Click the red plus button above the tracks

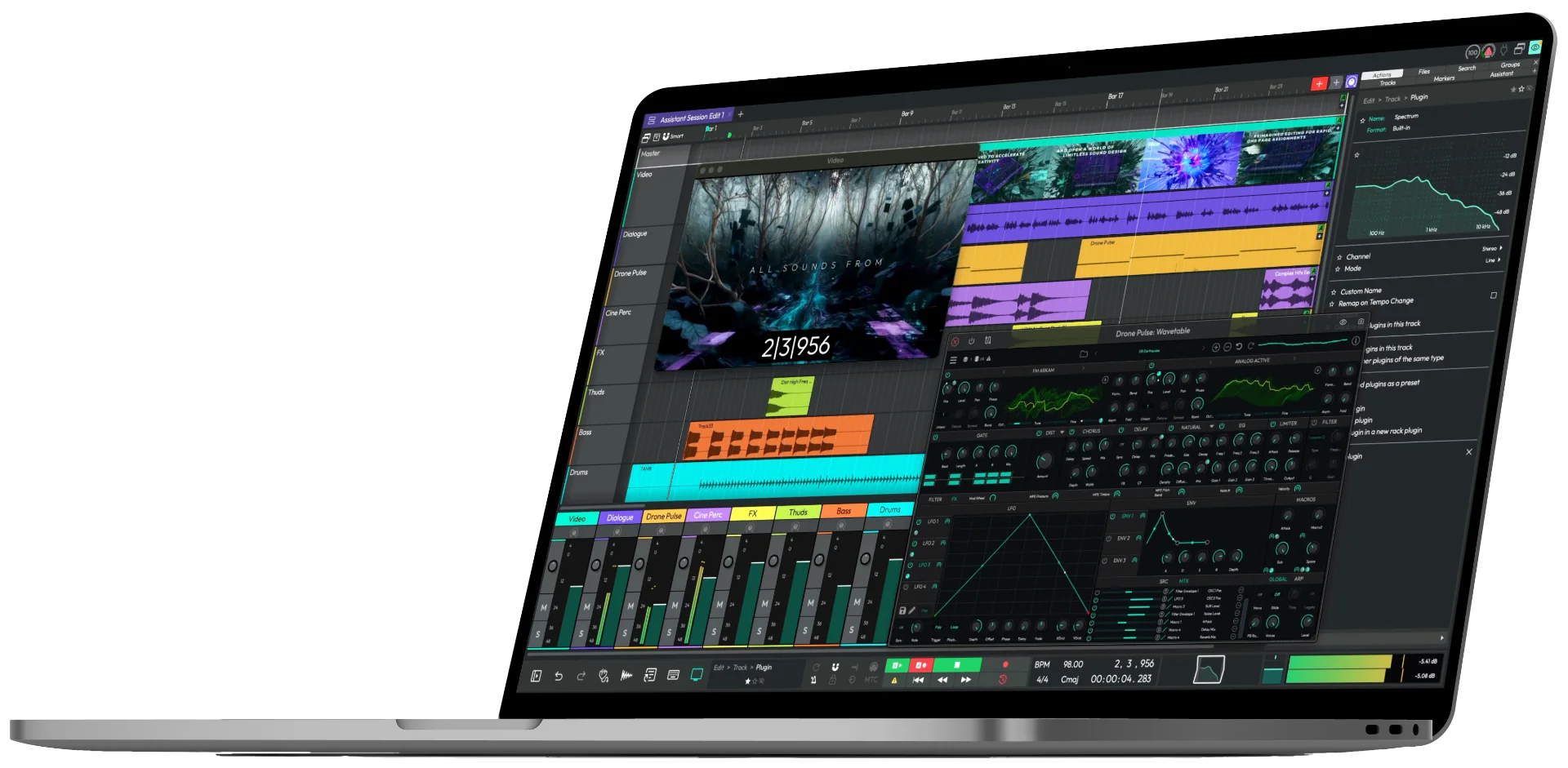(1319, 83)
